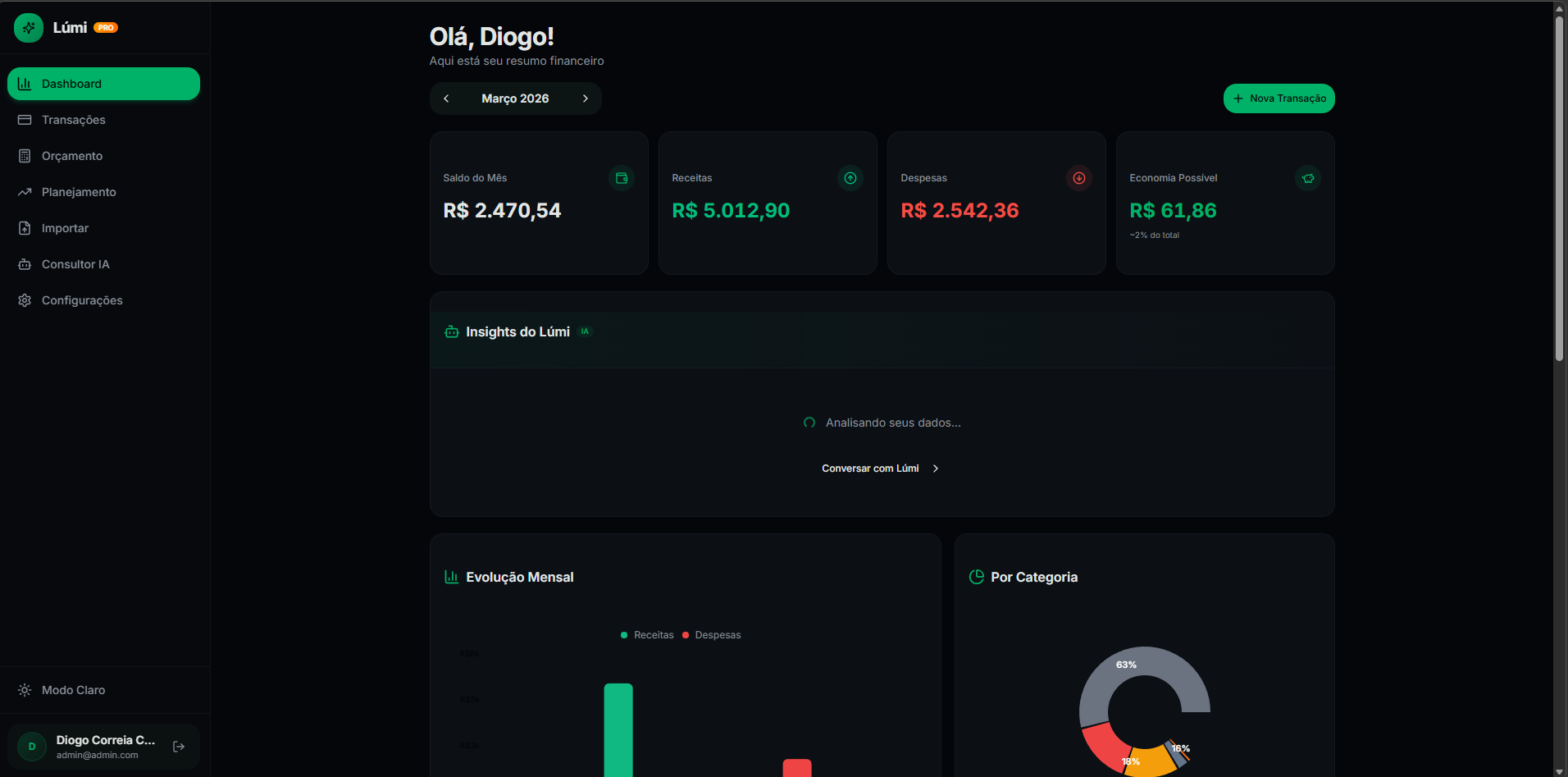The height and width of the screenshot is (777, 1568).
Task: Click the R$ 61,86 savings value
Action: 1173,211
